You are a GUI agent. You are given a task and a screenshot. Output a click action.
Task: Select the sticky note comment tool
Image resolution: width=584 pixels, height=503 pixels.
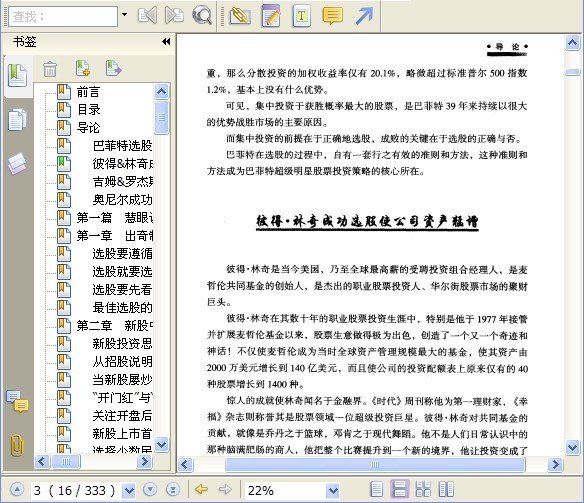pyautogui.click(x=333, y=16)
